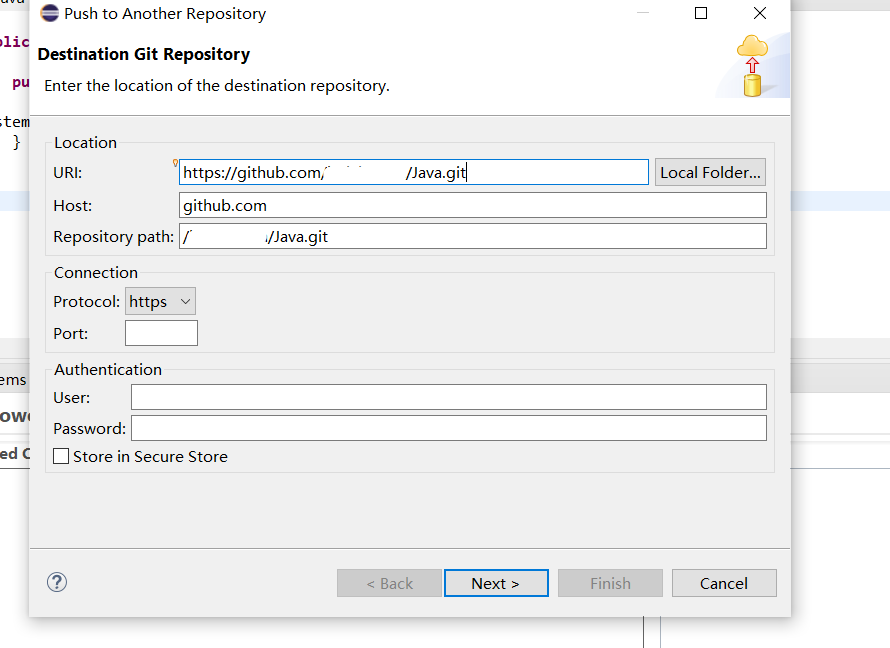Focus the Password field

[x=448, y=428]
